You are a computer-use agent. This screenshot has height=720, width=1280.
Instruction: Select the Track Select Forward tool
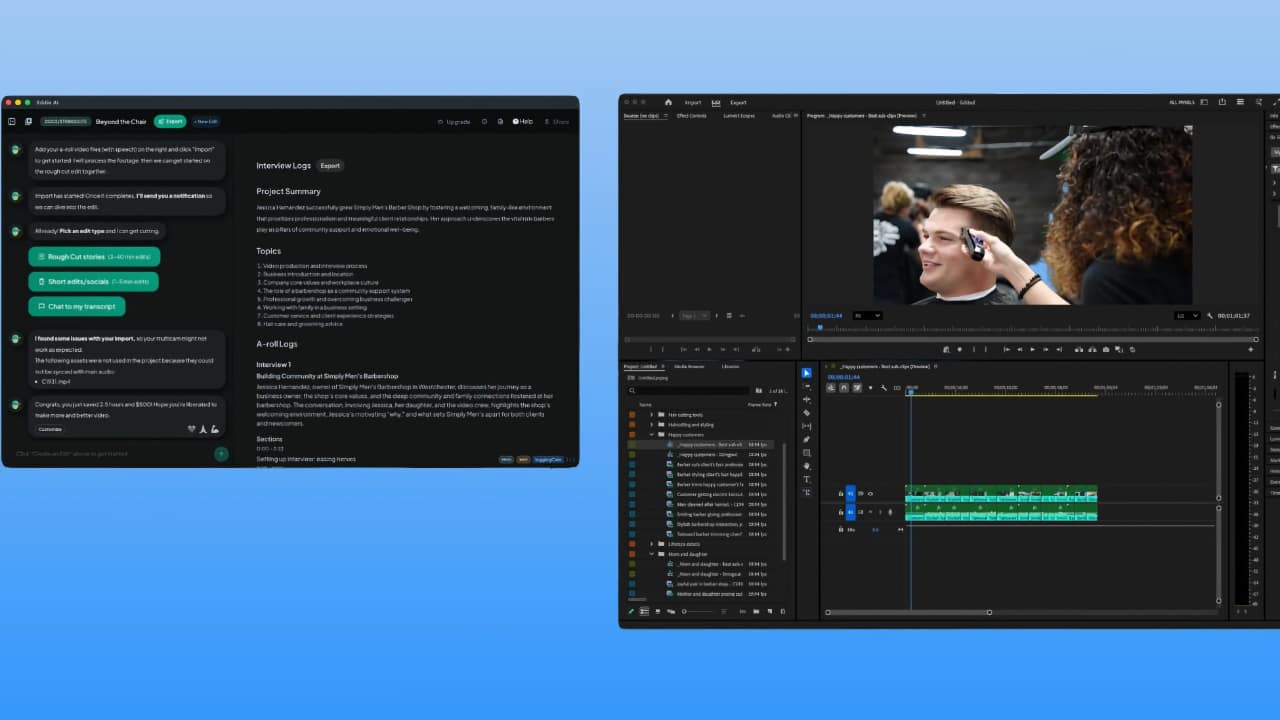(806, 387)
